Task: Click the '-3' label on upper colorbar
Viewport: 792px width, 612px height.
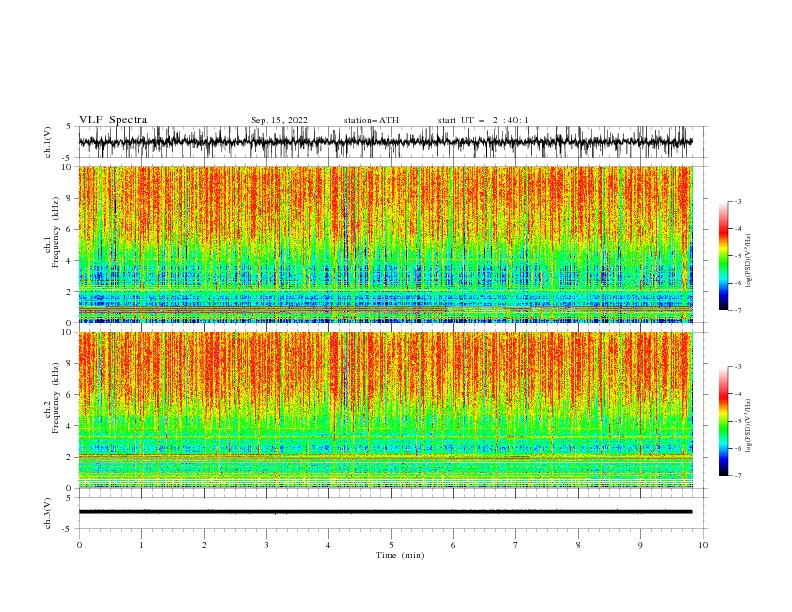Action: coord(737,201)
